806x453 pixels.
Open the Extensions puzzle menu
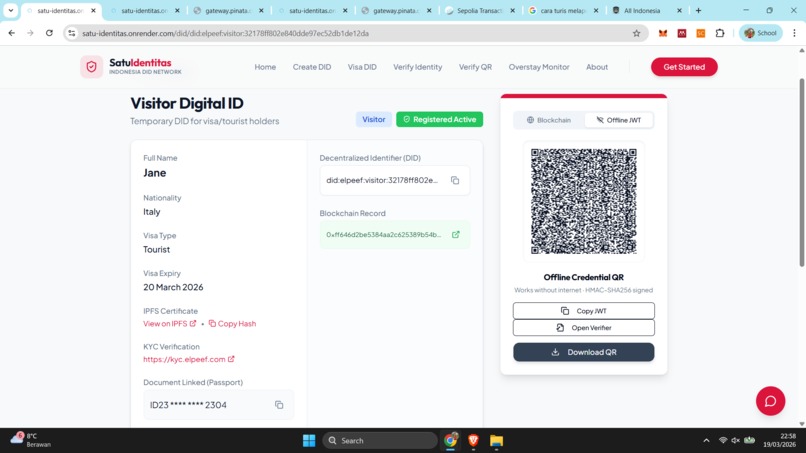720,33
